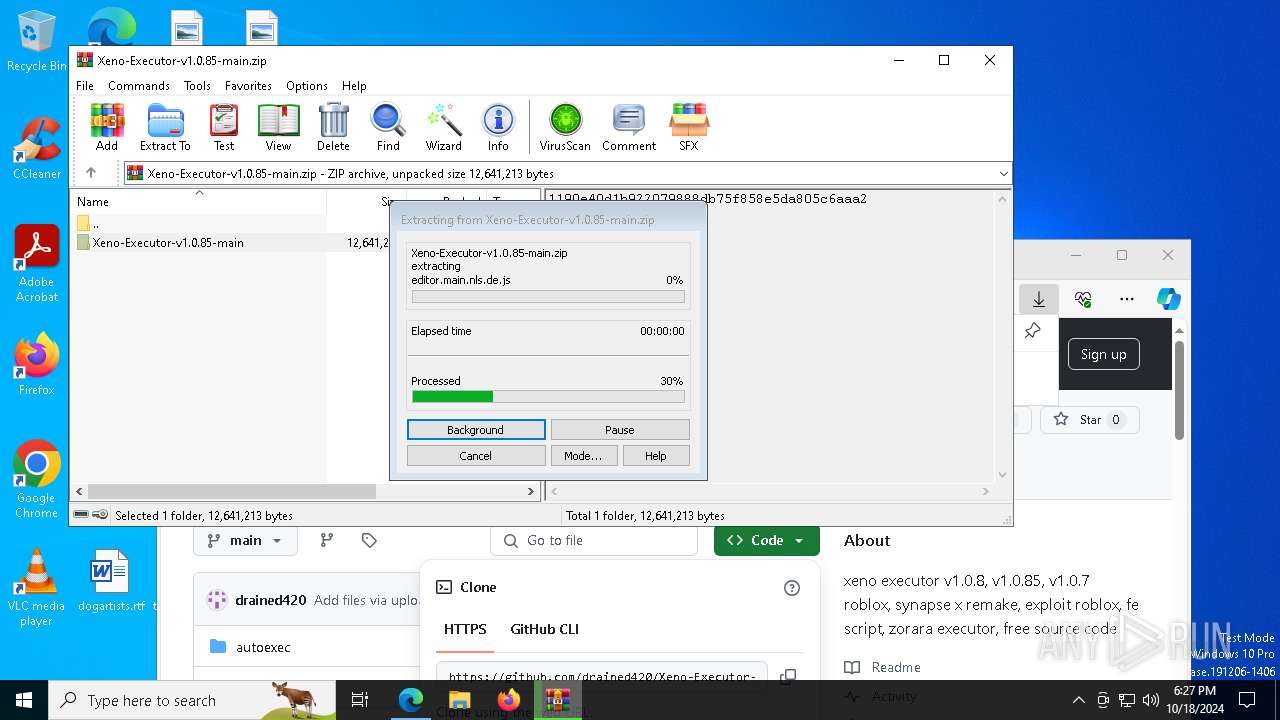Viewport: 1280px width, 720px height.
Task: Click the Background button in extraction dialog
Action: (x=476, y=430)
